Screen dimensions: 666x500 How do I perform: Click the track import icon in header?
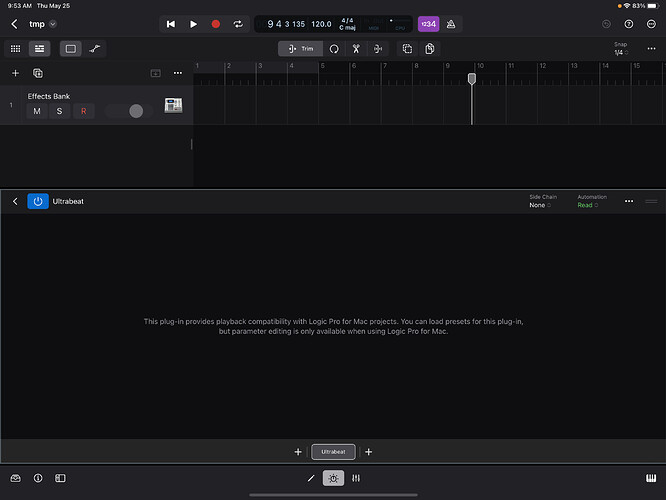click(155, 73)
